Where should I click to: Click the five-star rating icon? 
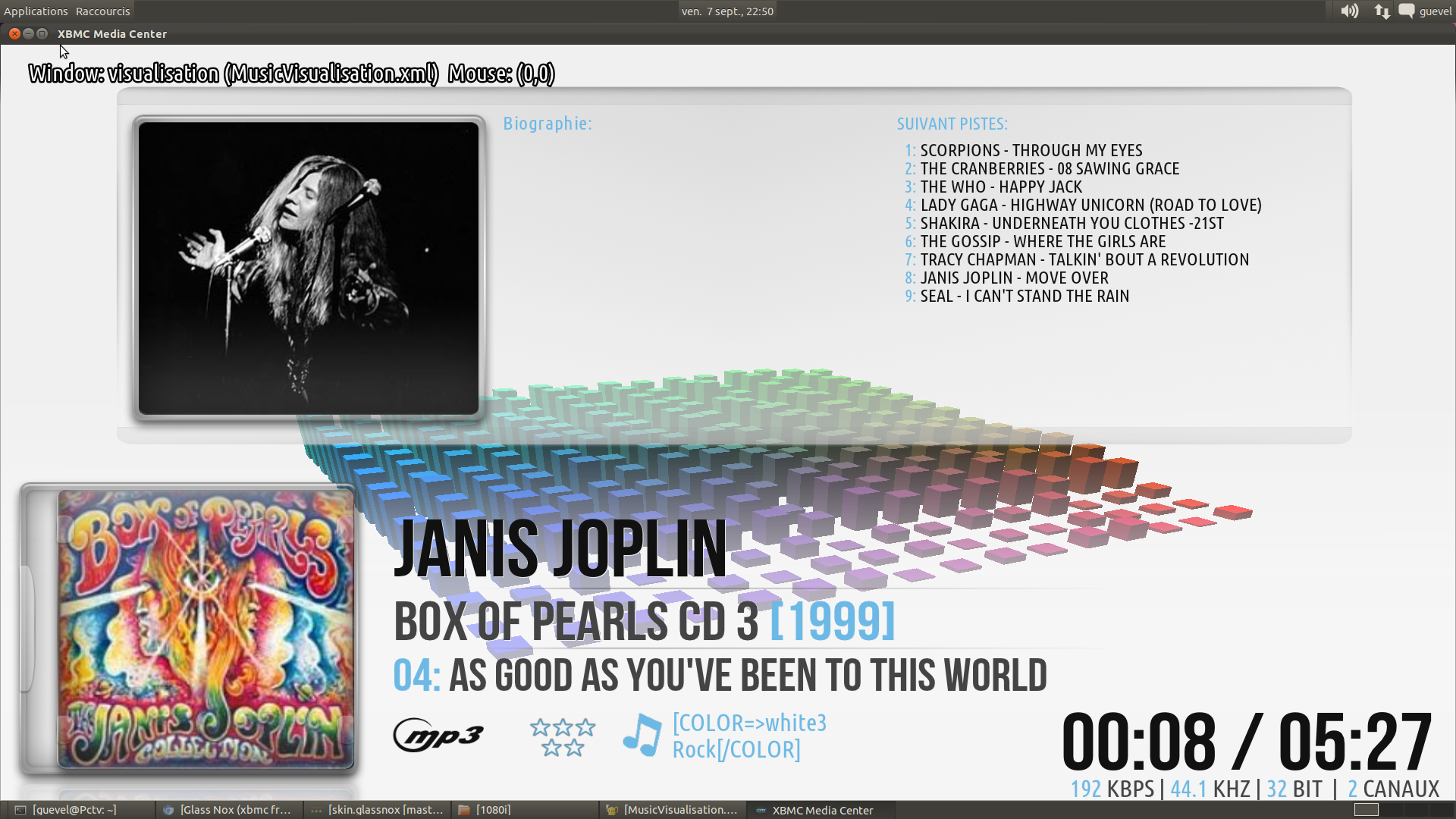point(563,737)
